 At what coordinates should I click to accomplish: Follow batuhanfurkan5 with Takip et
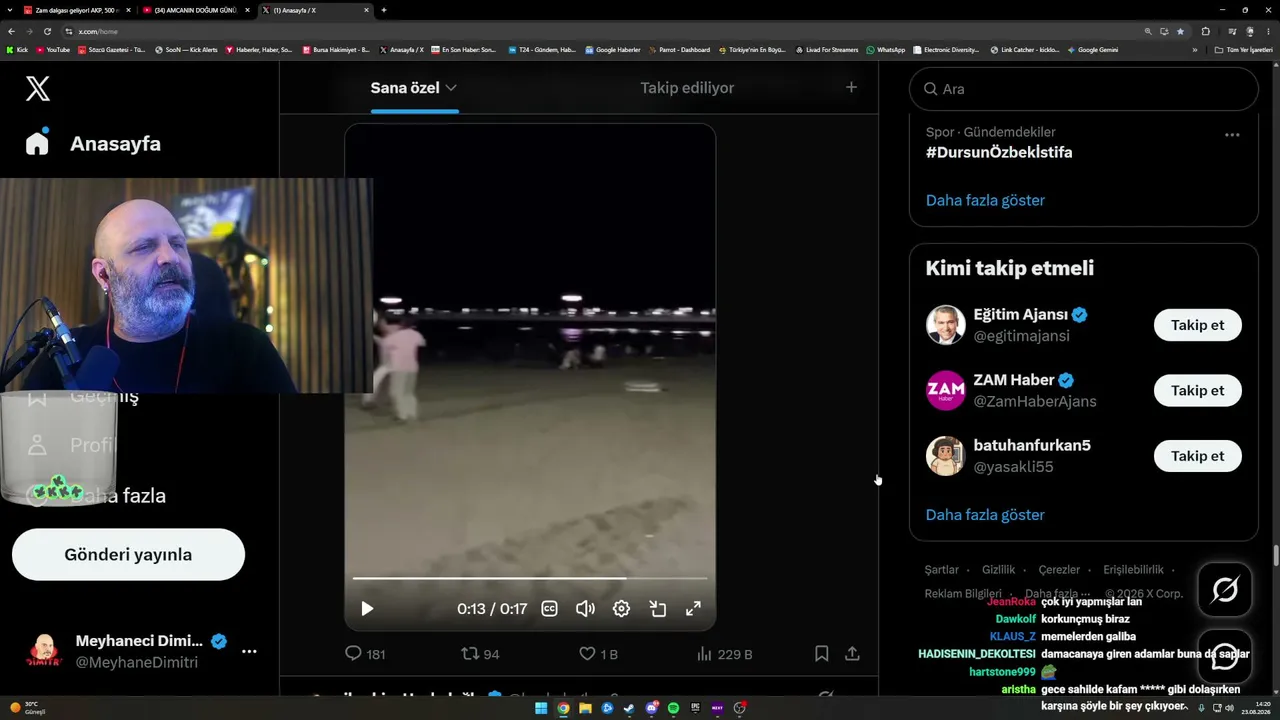(x=1197, y=456)
